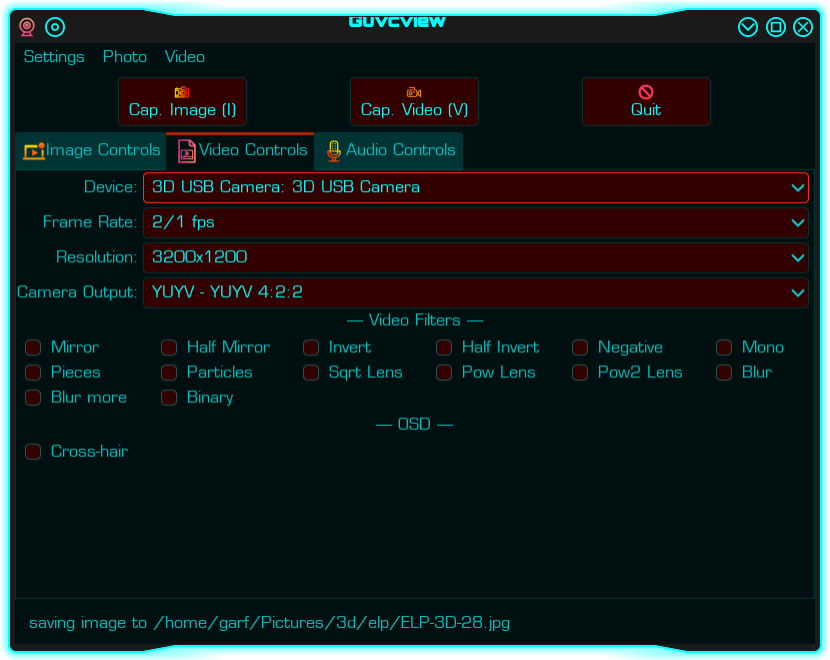This screenshot has width=830, height=660.
Task: Click the circular target icon in title bar
Action: pos(55,27)
